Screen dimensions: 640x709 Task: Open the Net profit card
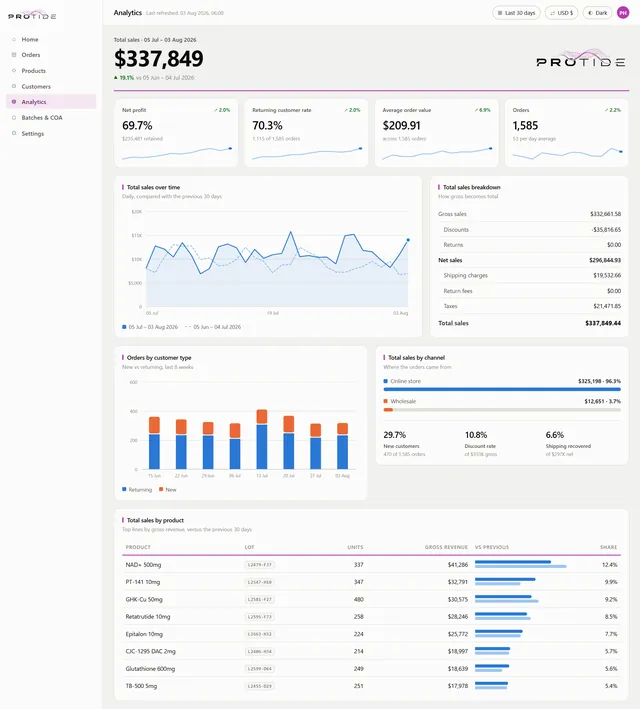[x=176, y=133]
